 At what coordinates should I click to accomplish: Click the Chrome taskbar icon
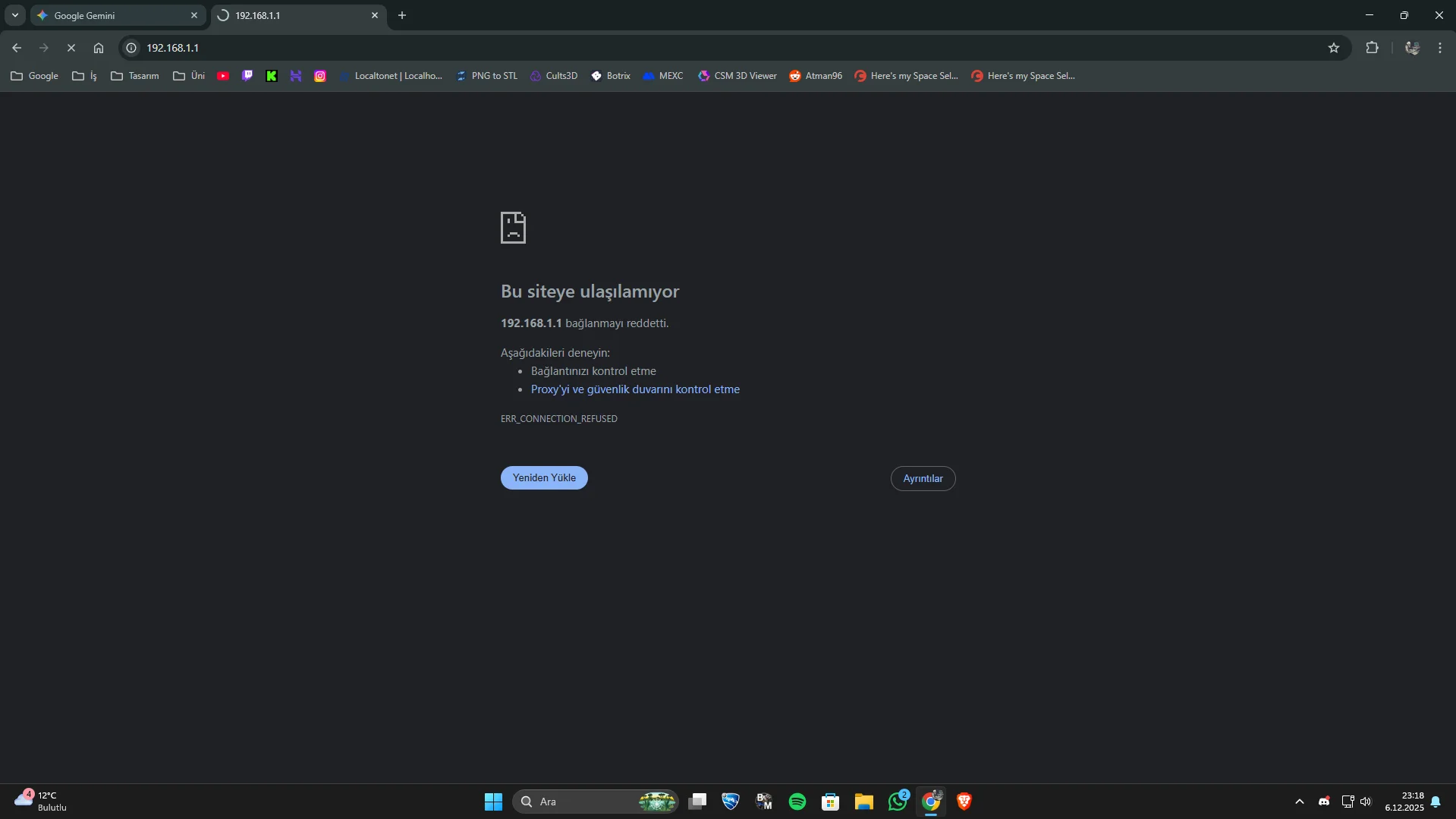point(931,802)
